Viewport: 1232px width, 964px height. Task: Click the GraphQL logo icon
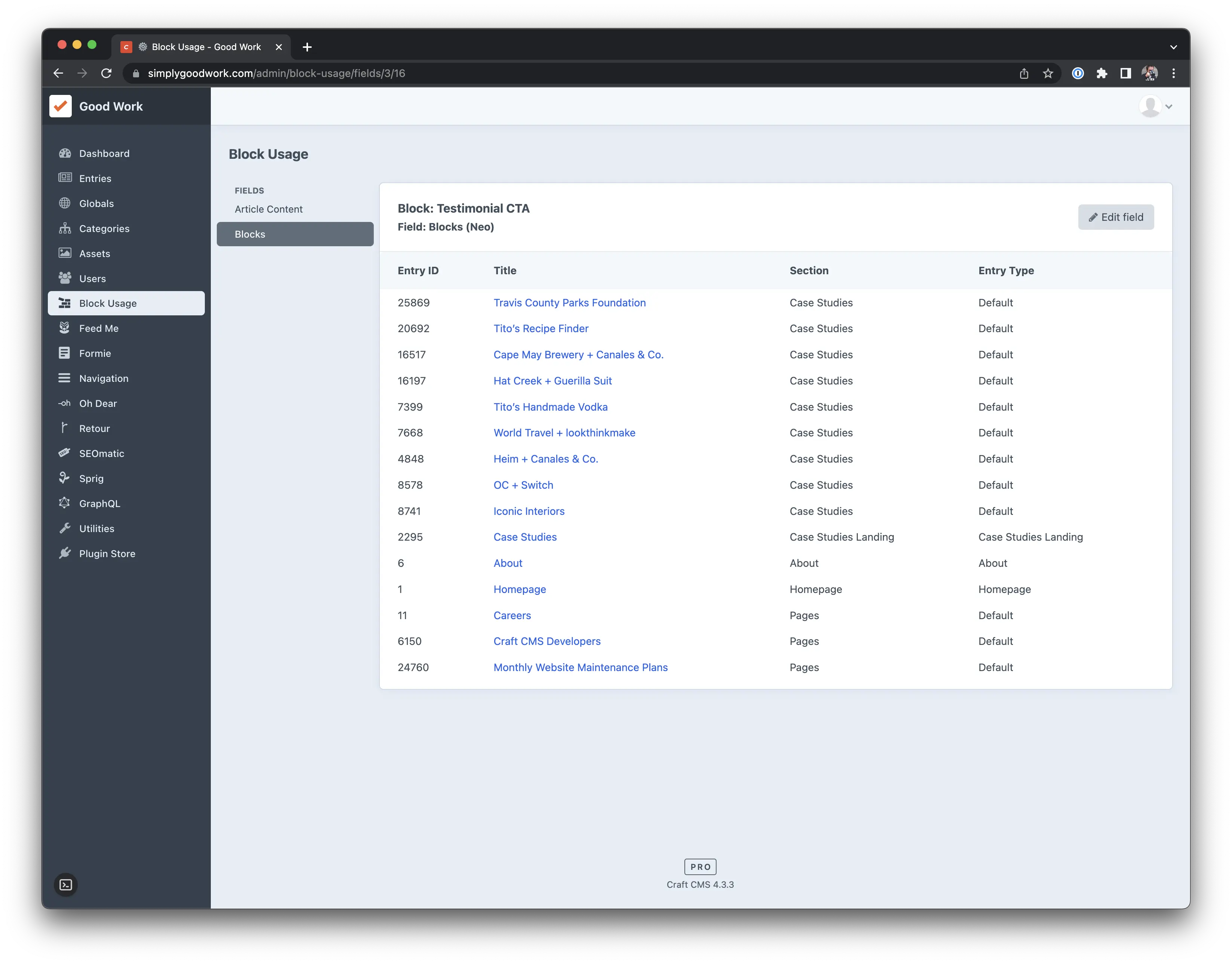pyautogui.click(x=65, y=503)
